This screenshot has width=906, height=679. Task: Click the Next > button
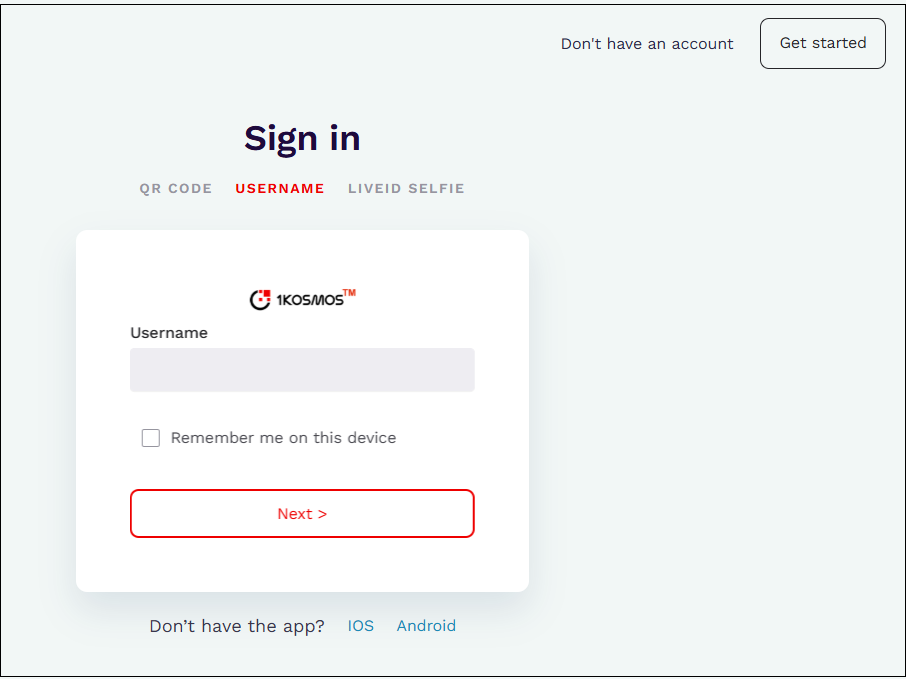(x=302, y=513)
